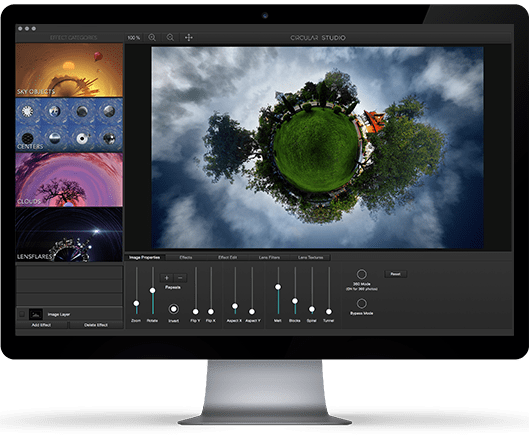Close the window with the first title dot
529x439 pixels.
pos(20,29)
